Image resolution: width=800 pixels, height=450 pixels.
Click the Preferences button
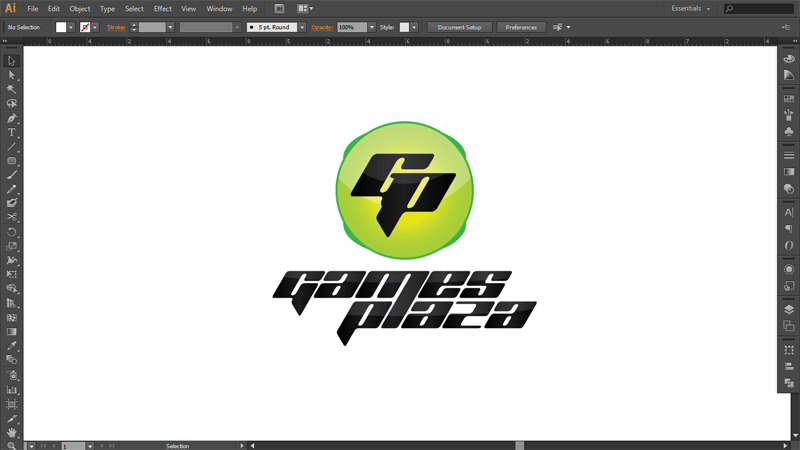[521, 27]
